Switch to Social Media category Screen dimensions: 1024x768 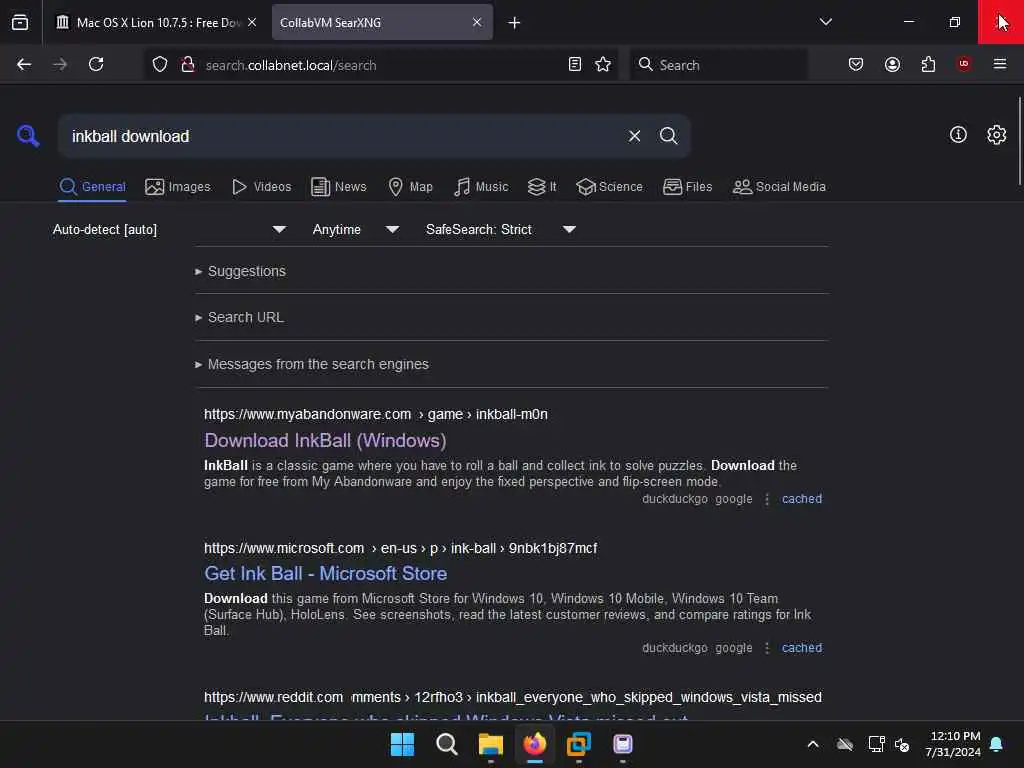coord(779,187)
